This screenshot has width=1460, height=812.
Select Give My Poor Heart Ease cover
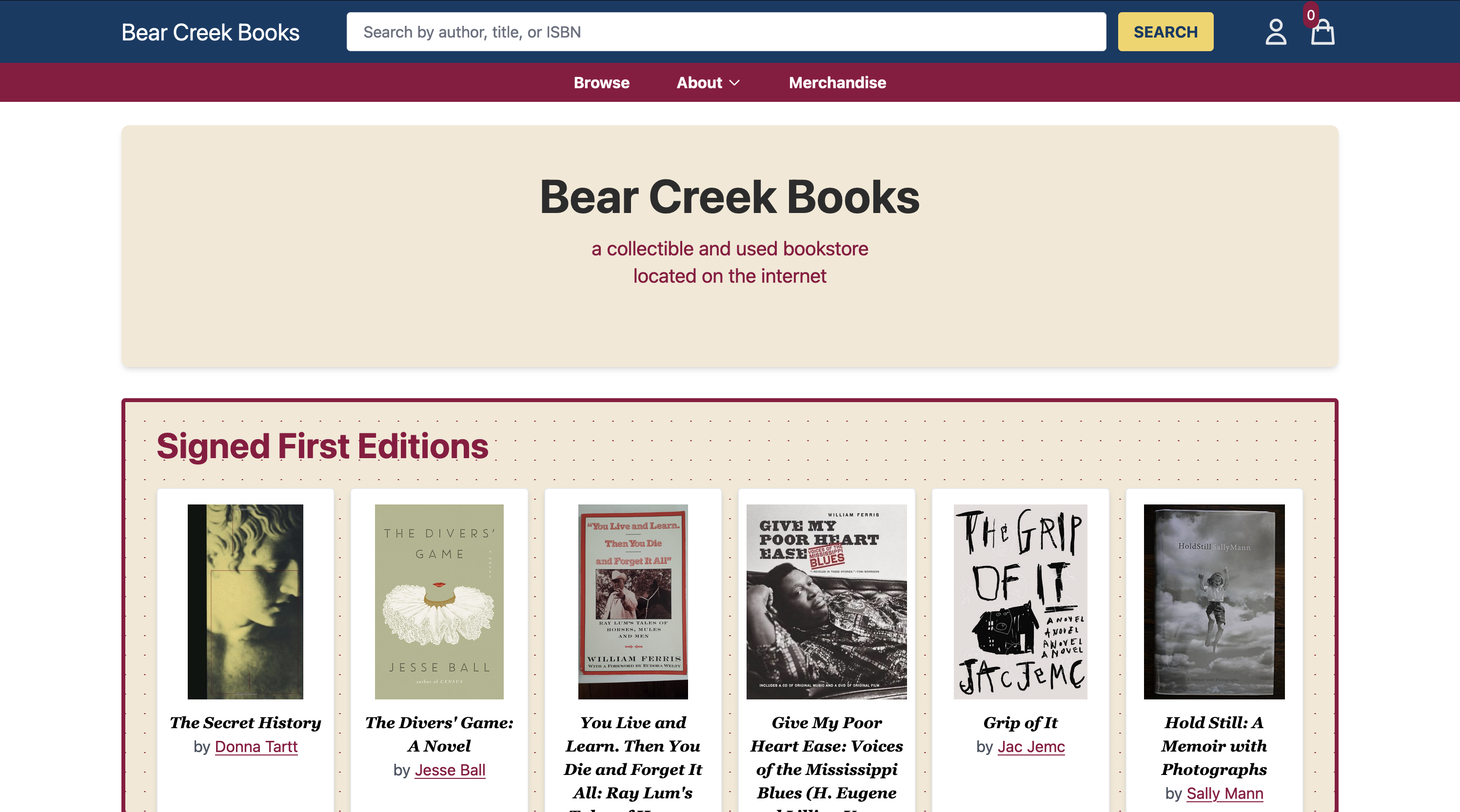coord(827,601)
